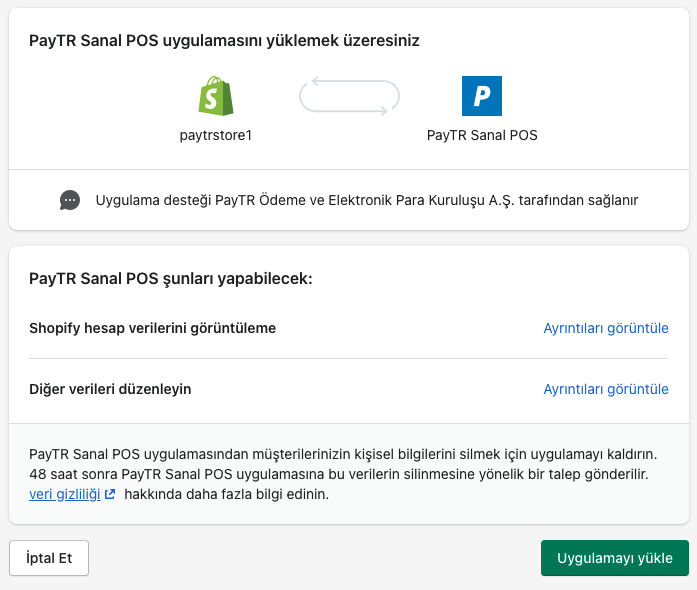This screenshot has height=590, width=697.
Task: Expand details for Diğer verileri düzenleyin
Action: [x=605, y=389]
